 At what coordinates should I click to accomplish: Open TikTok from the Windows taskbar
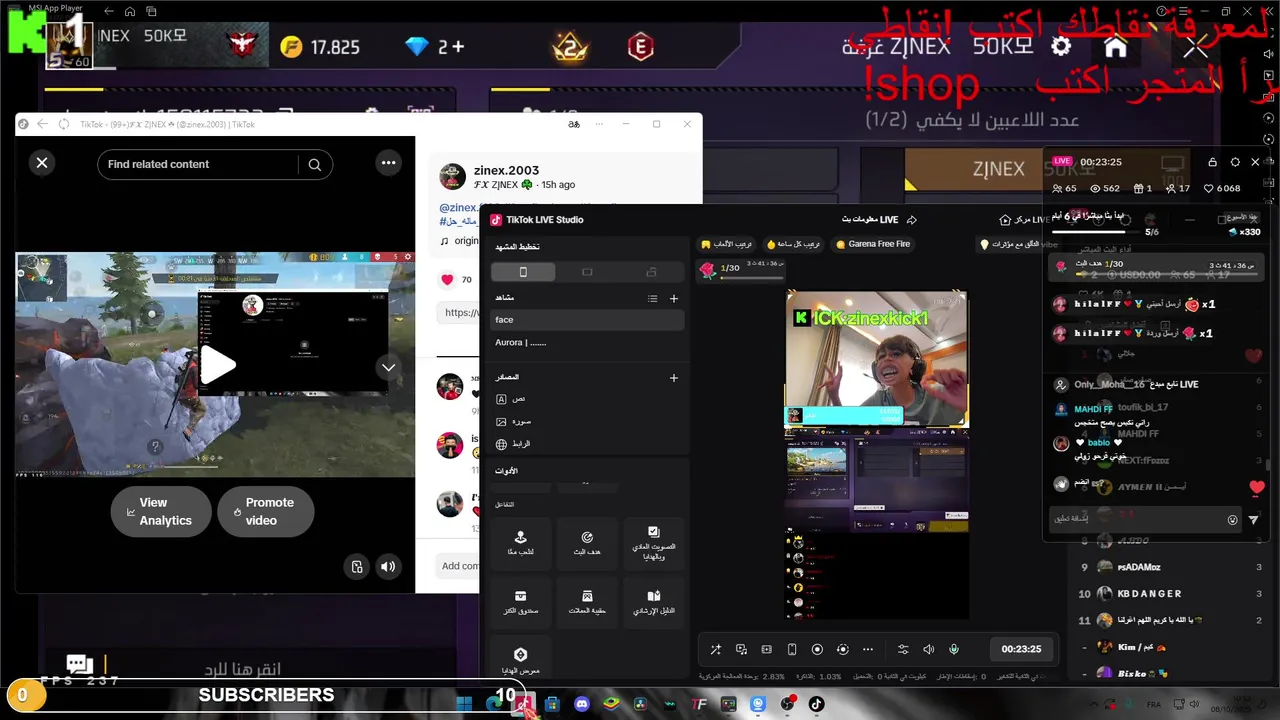click(817, 704)
